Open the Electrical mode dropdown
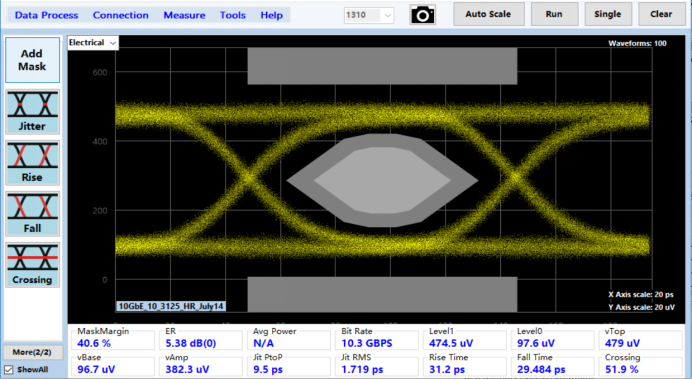This screenshot has height=380, width=692. 93,43
